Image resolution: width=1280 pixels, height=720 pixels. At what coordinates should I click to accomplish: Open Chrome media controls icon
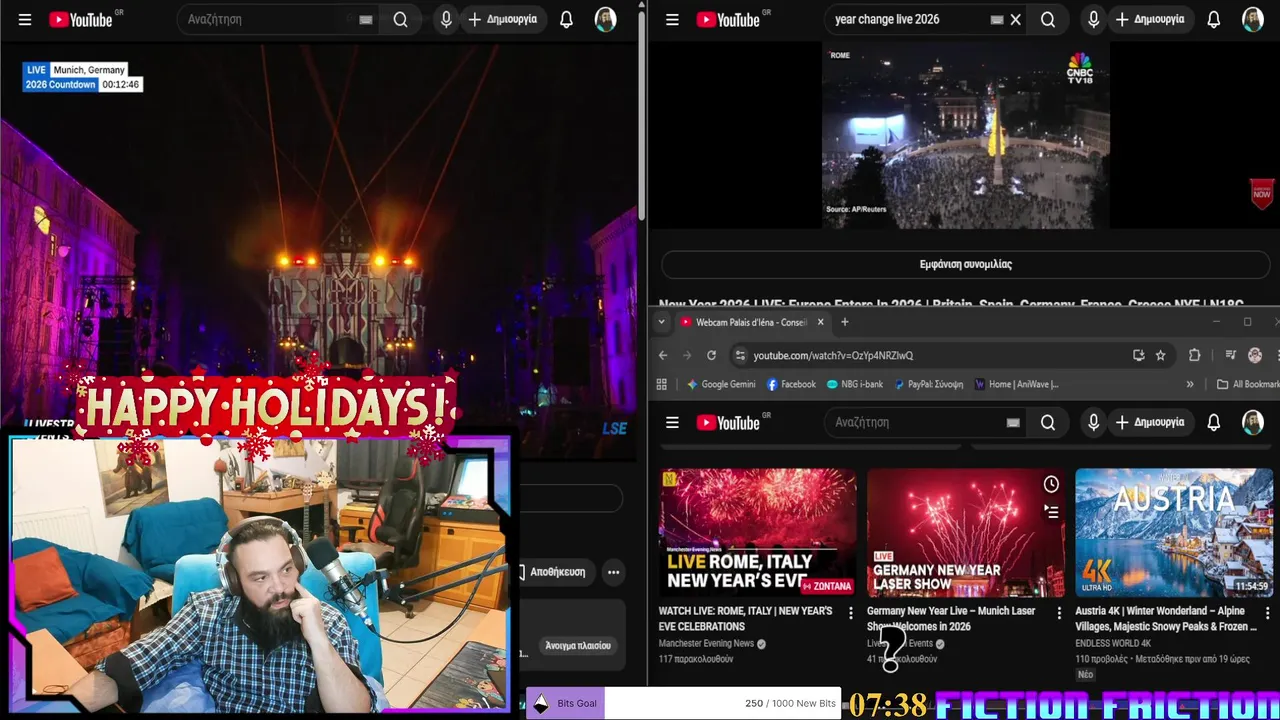coord(1231,355)
